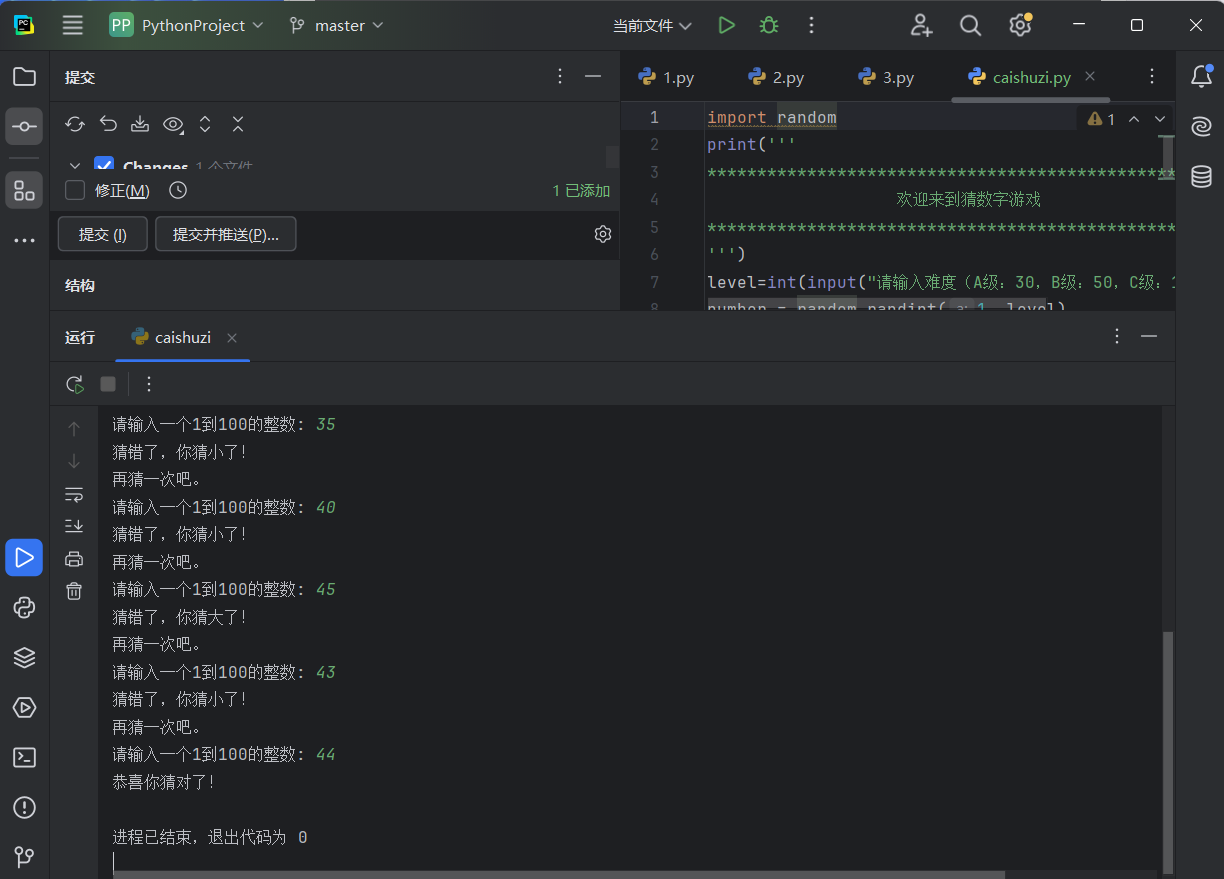Rerun caishuzi in Run panel
The image size is (1224, 879).
75,384
